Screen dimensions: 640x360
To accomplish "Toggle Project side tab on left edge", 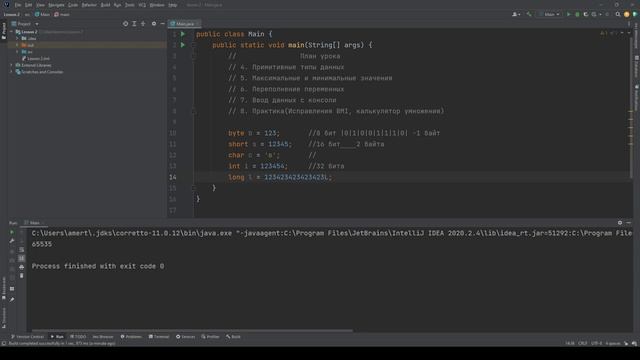I will (4, 31).
